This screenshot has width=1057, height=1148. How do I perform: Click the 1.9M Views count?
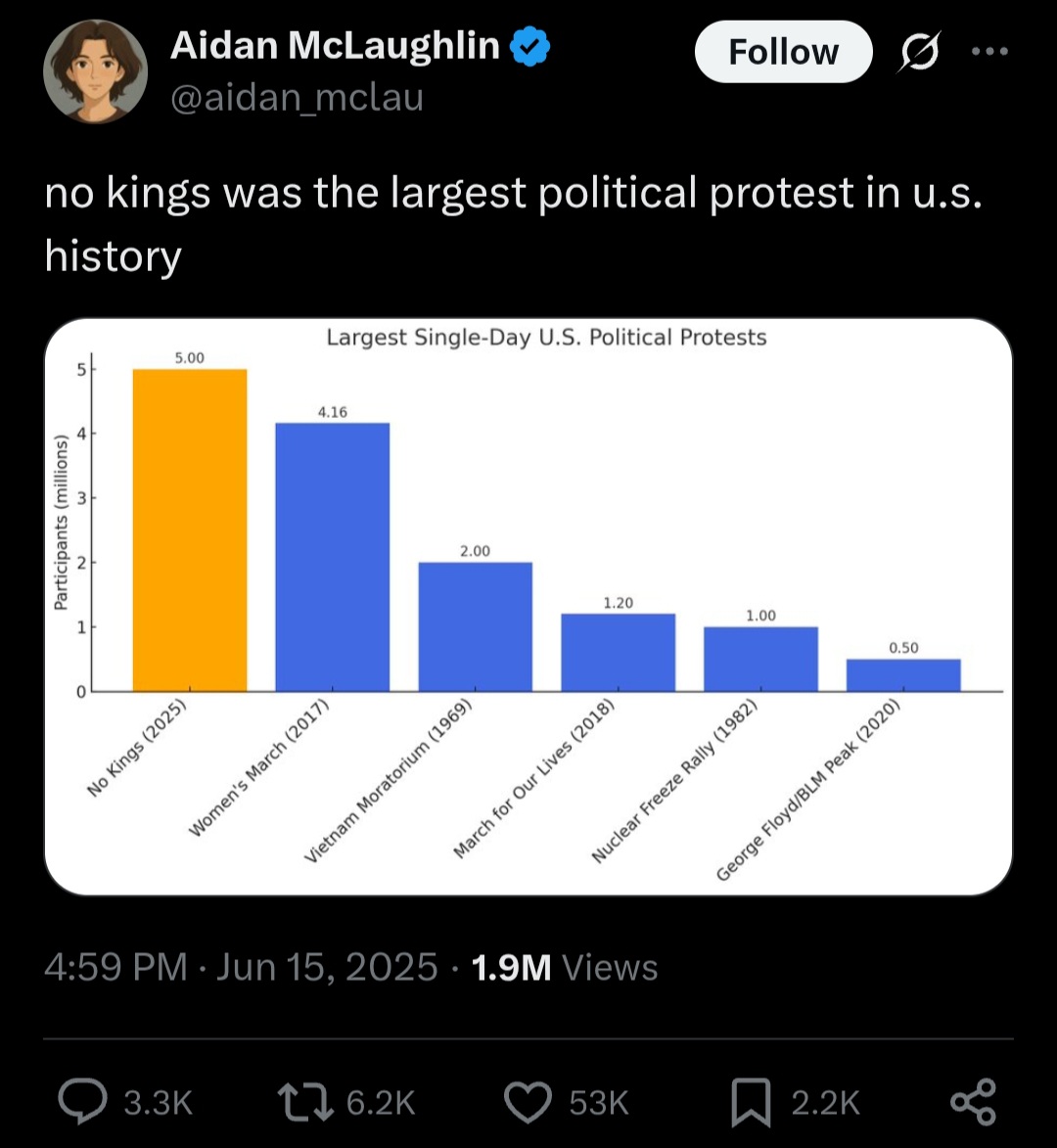(x=565, y=967)
